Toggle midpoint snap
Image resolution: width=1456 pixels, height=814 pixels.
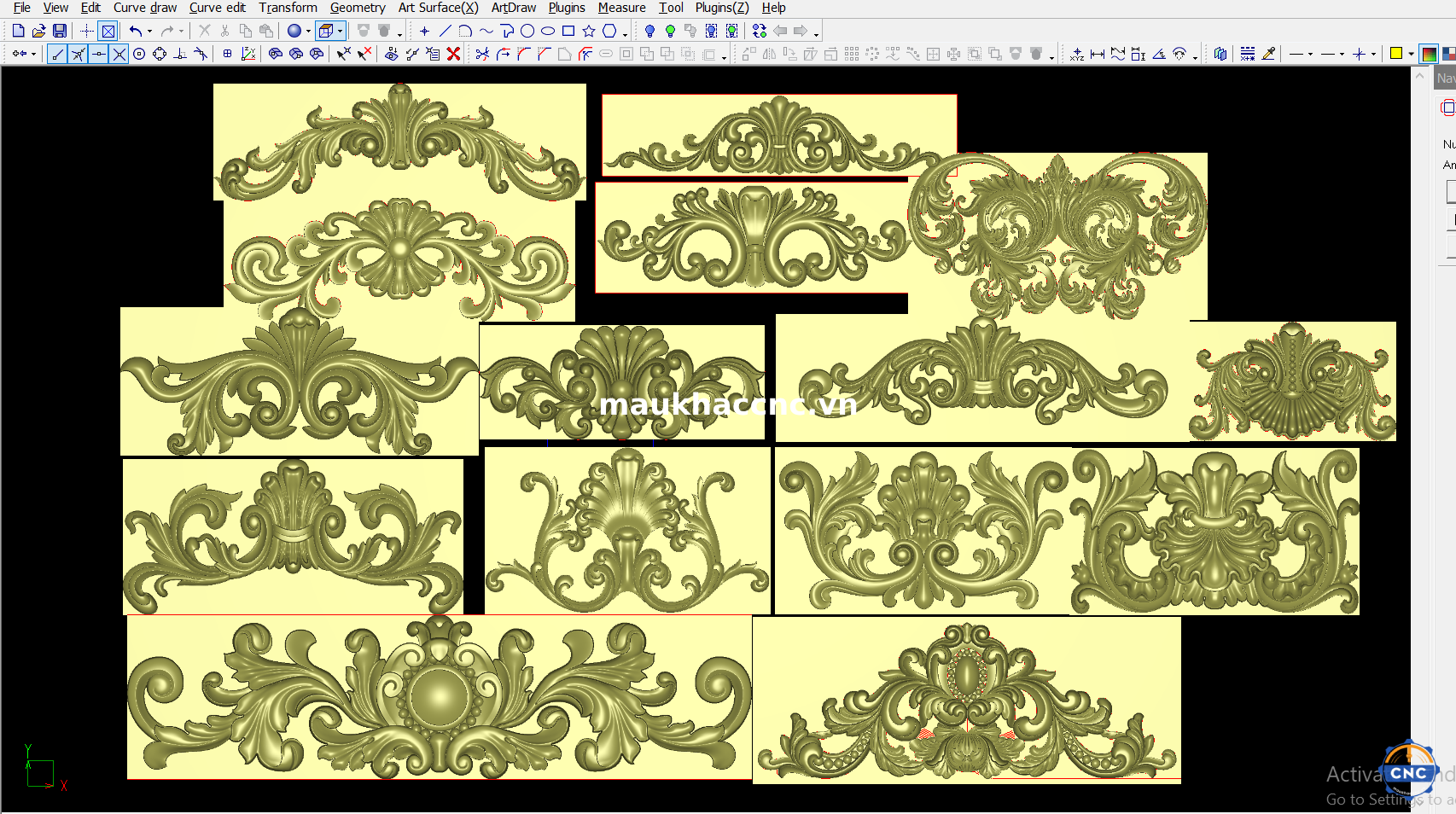point(98,54)
